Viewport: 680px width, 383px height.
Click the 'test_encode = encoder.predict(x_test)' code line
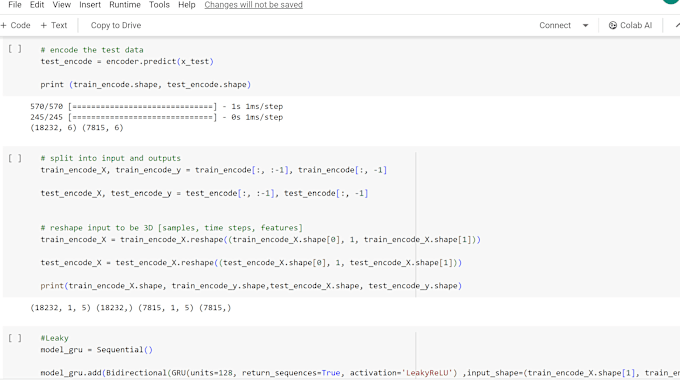[x=127, y=61]
